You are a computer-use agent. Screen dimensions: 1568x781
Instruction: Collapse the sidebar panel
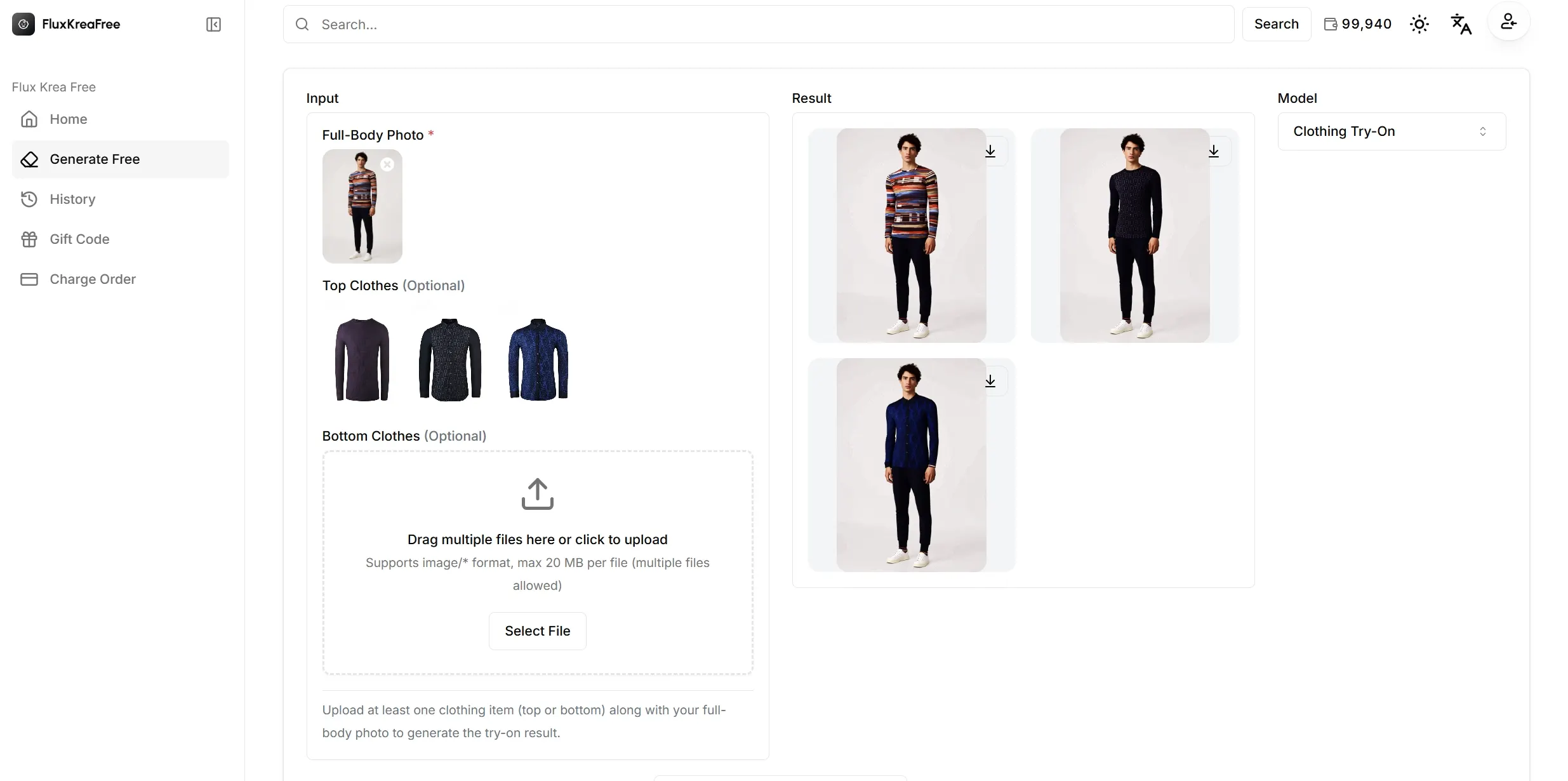[213, 24]
